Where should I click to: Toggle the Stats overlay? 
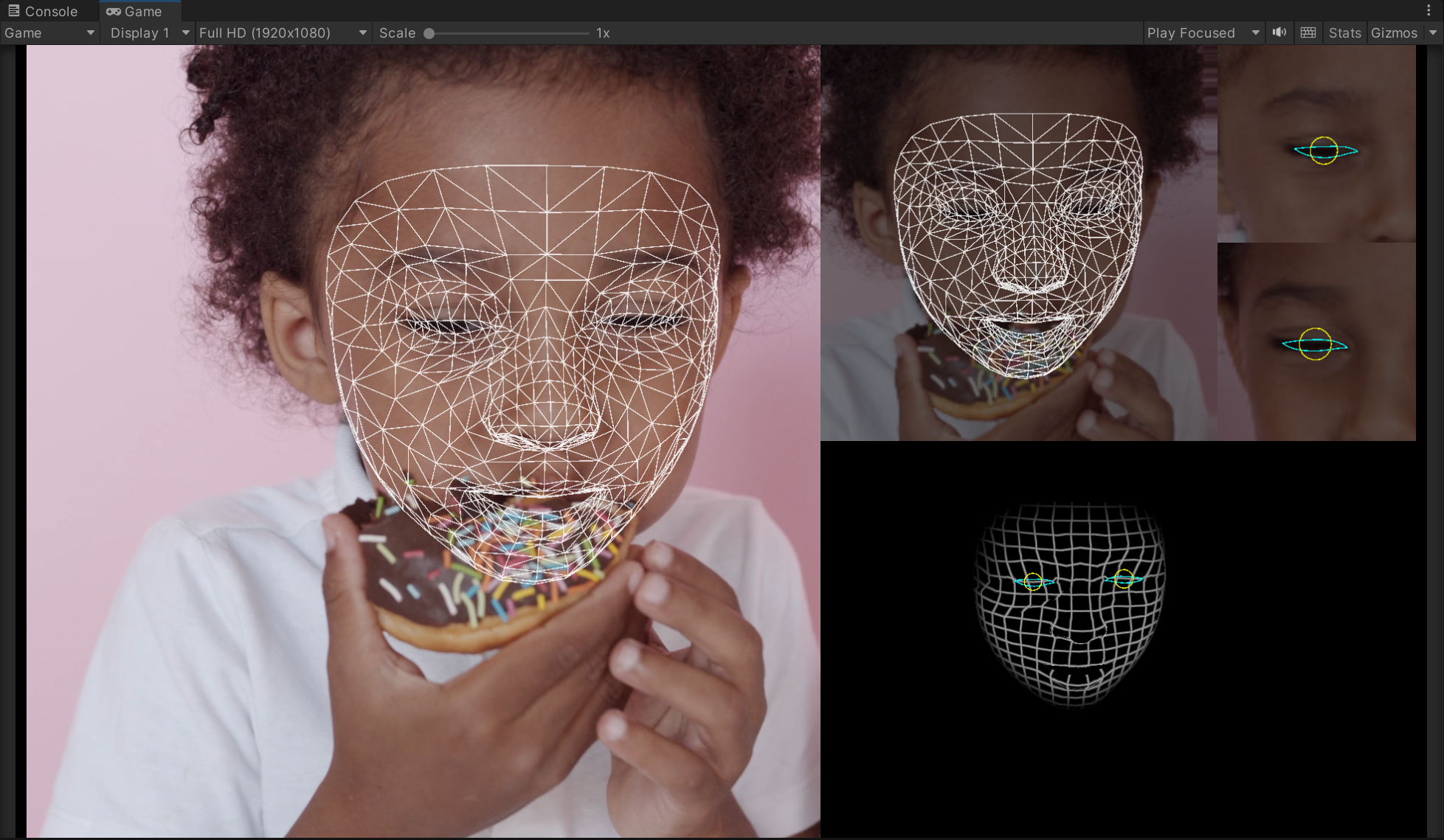pyautogui.click(x=1344, y=32)
